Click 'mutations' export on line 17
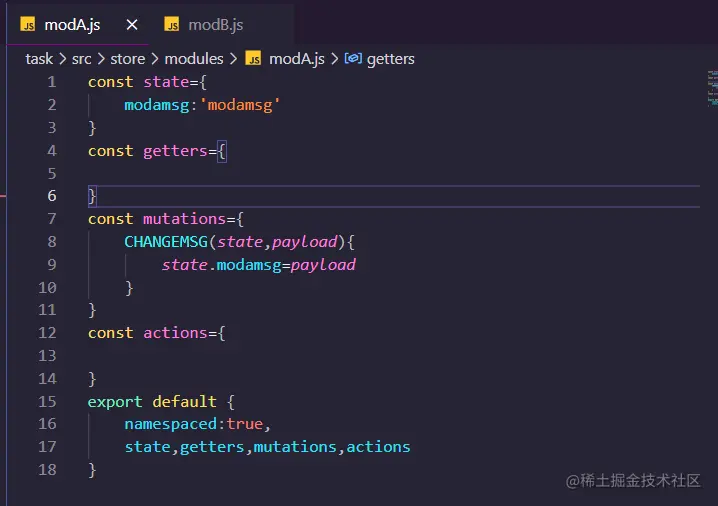 295,447
